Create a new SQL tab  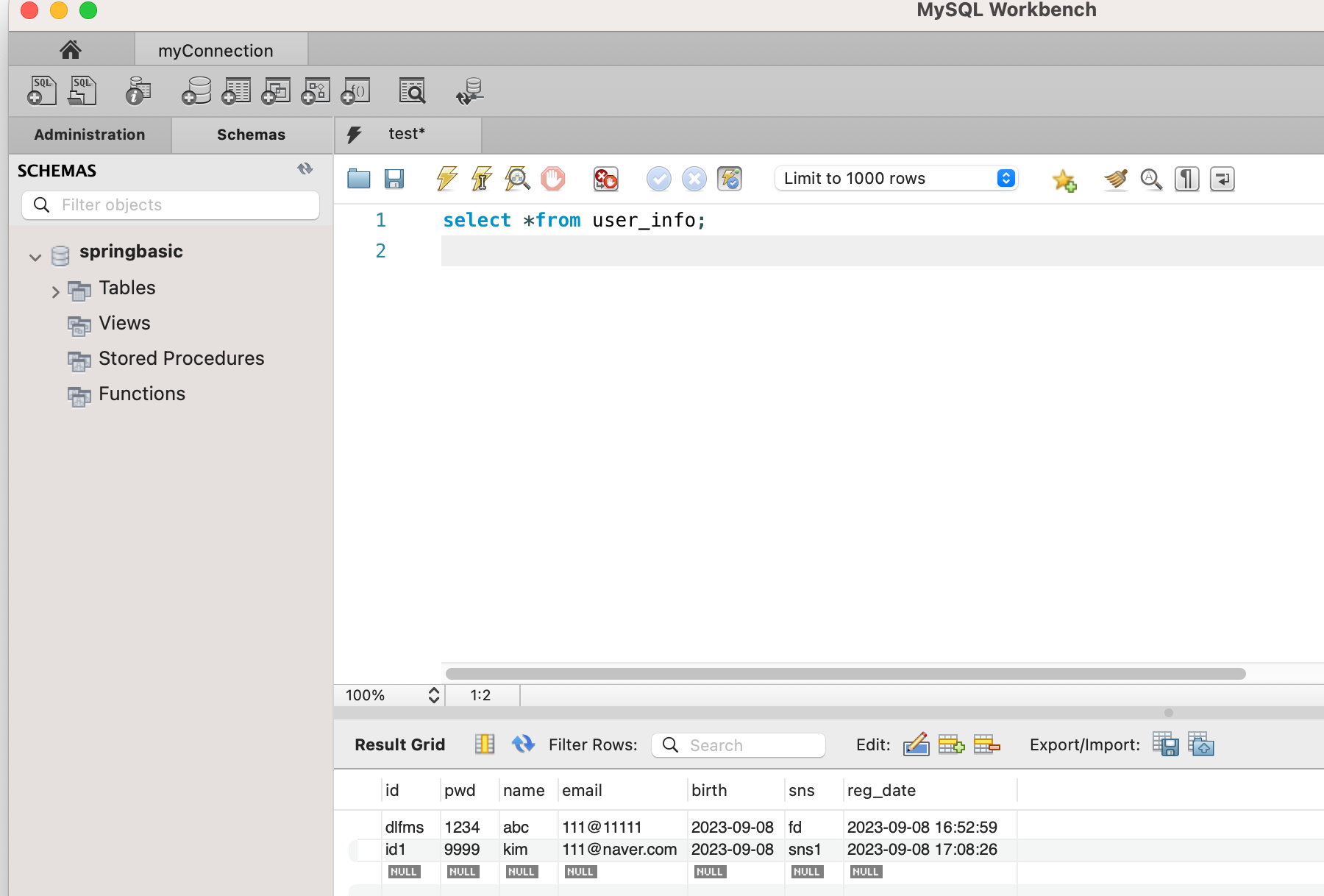pyautogui.click(x=42, y=90)
